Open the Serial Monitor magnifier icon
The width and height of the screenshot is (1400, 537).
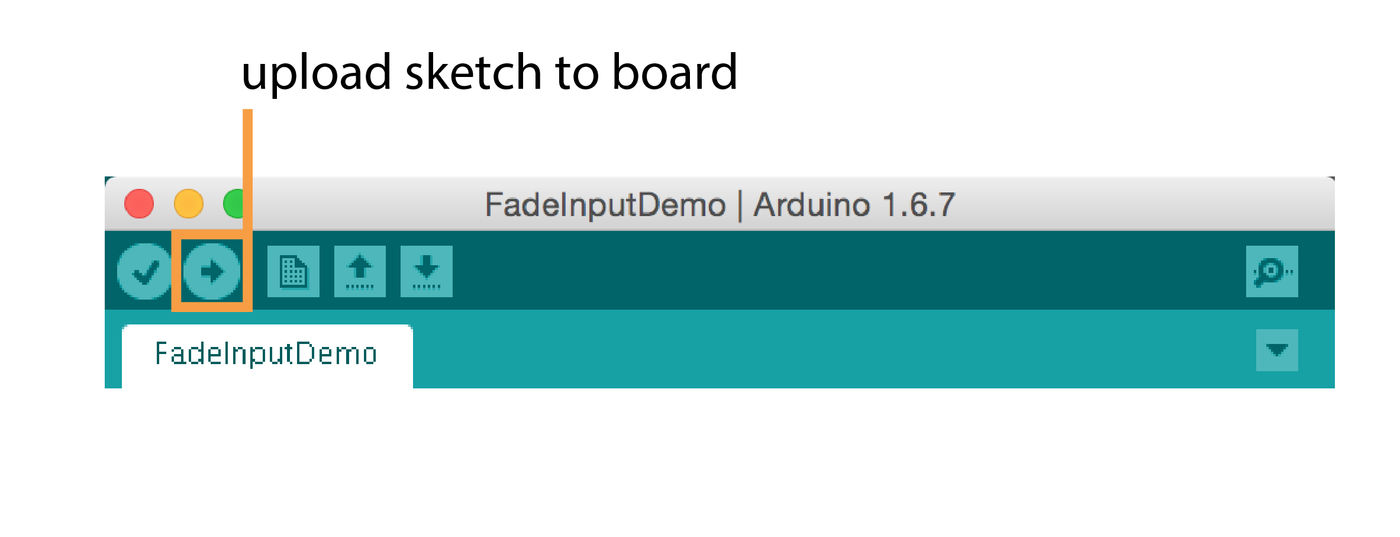1271,272
